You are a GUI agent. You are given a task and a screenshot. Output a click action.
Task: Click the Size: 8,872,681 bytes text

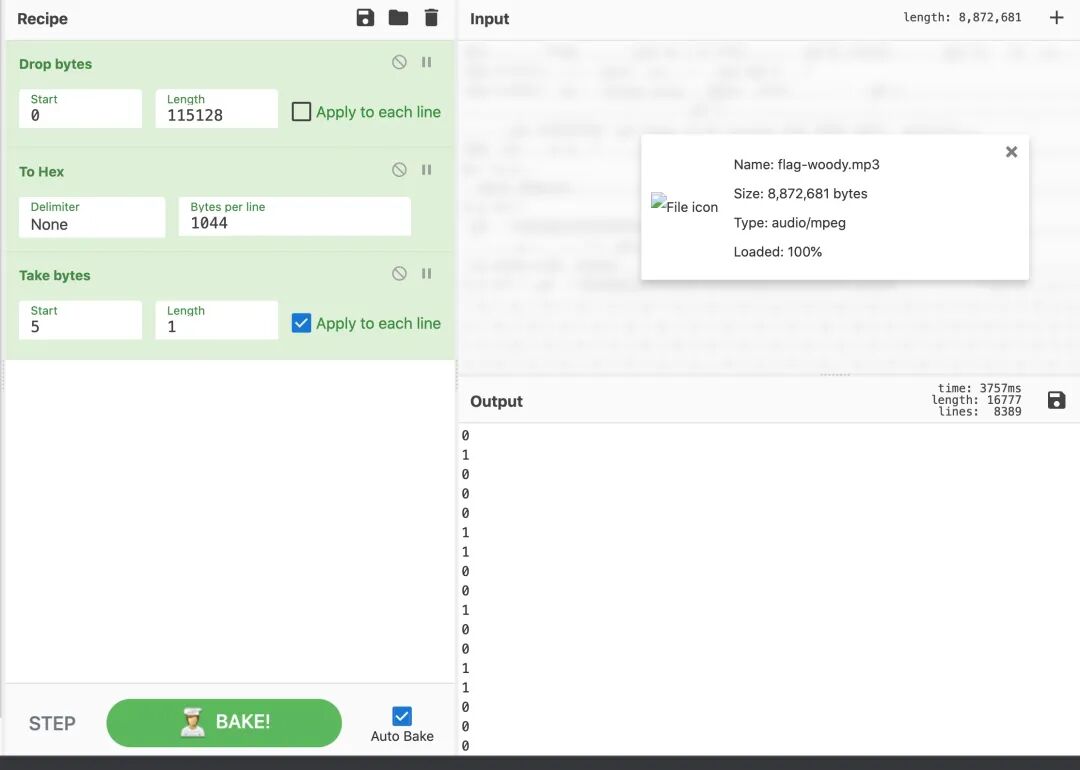(800, 194)
